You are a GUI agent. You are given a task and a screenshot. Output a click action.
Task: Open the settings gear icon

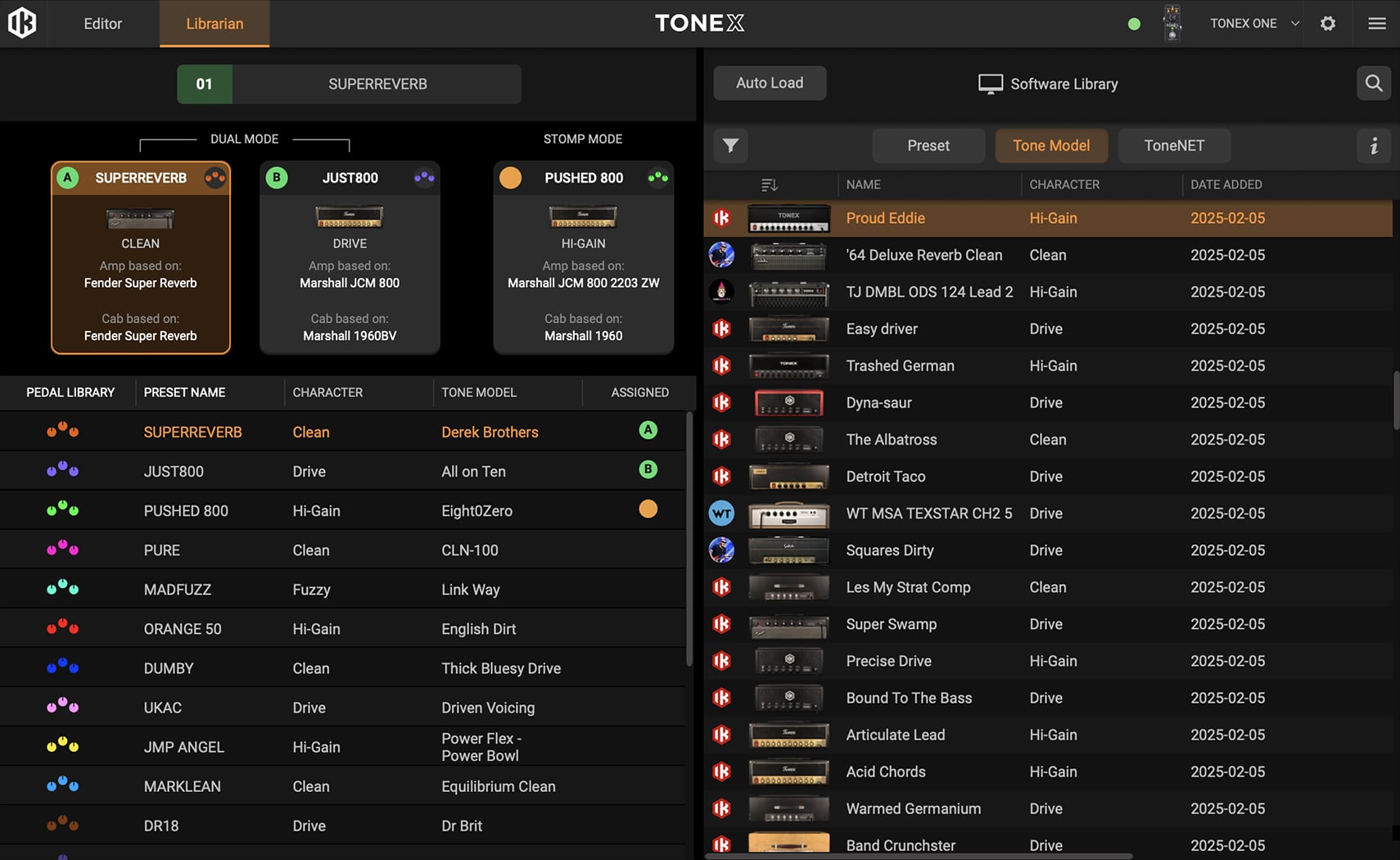[x=1328, y=23]
